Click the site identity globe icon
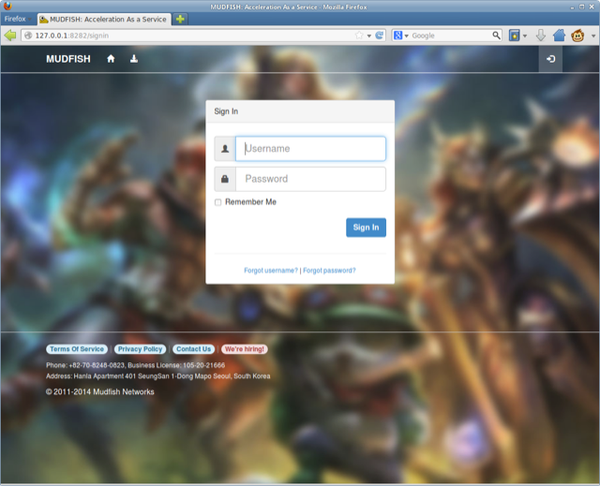This screenshot has height=486, width=600. [x=28, y=36]
